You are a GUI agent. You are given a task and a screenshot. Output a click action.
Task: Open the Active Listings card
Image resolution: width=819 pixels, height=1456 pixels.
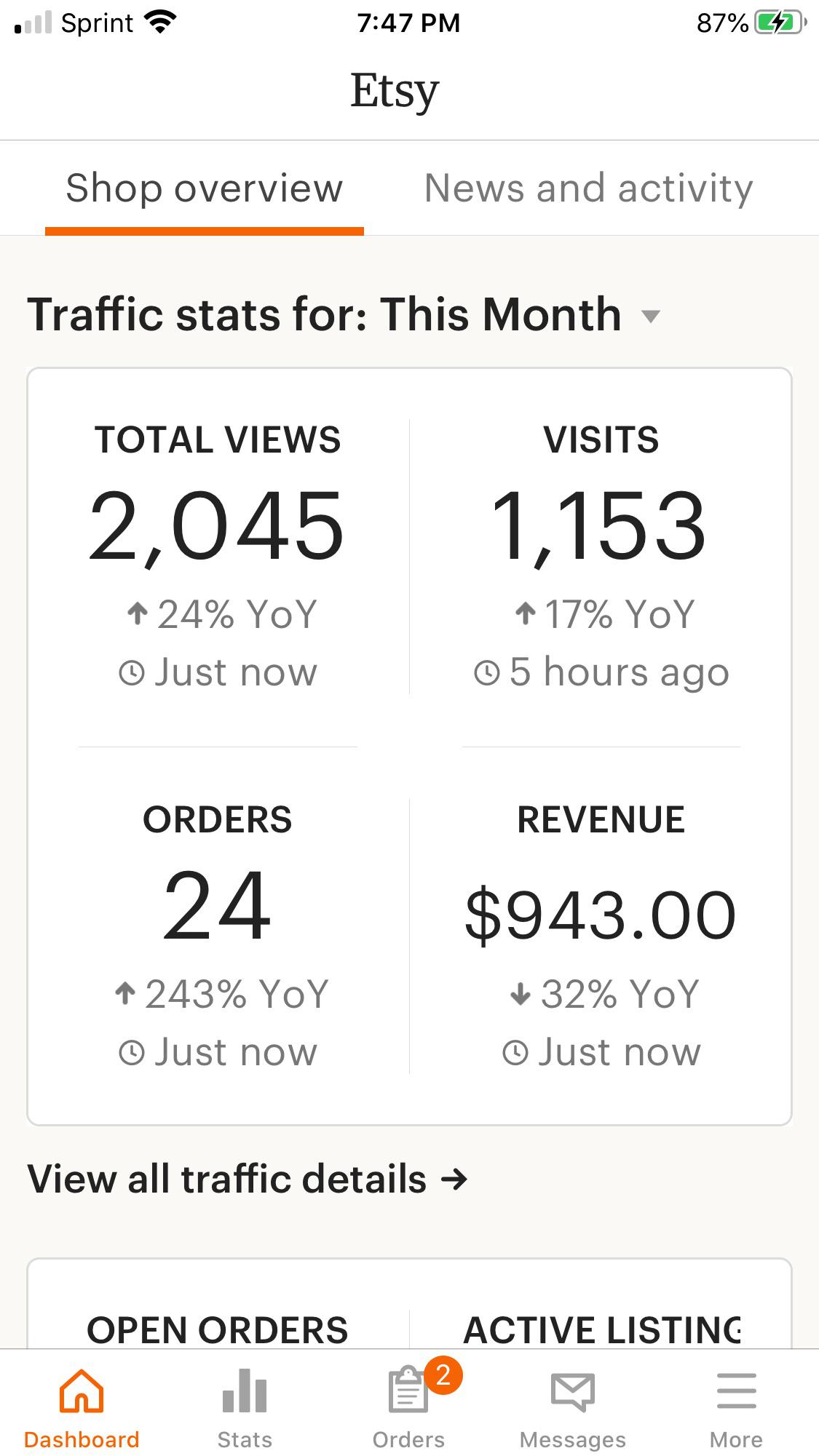[x=601, y=1329]
